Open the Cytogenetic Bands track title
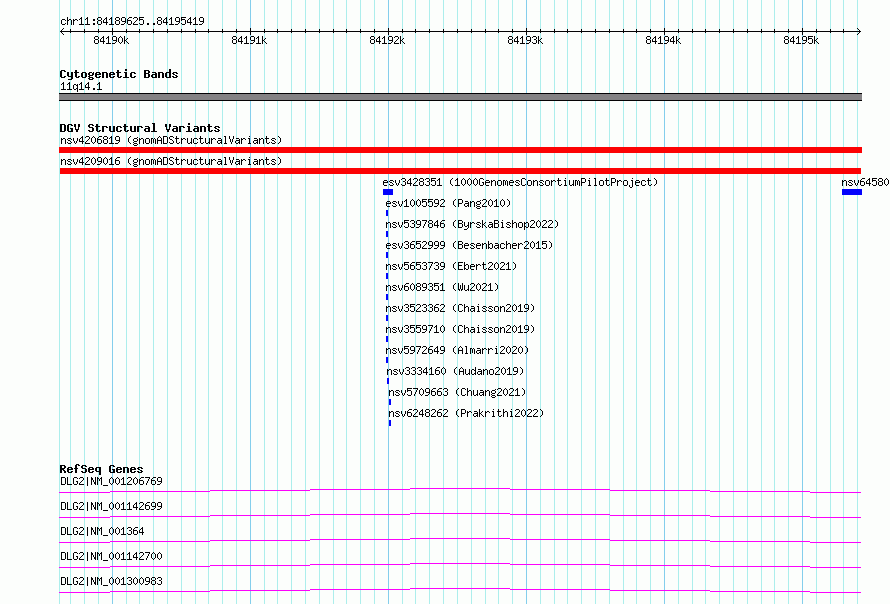 coord(119,74)
